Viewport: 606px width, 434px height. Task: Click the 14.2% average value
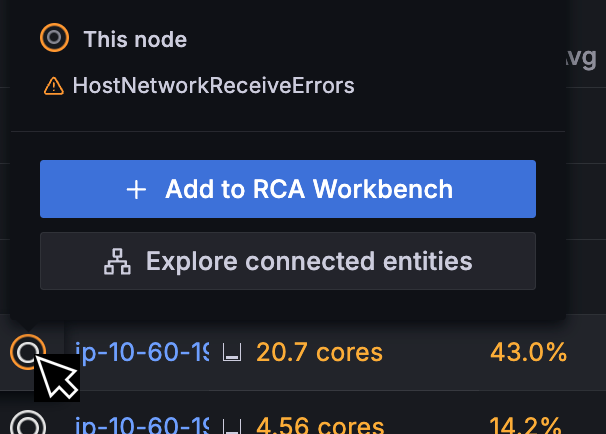(x=528, y=424)
